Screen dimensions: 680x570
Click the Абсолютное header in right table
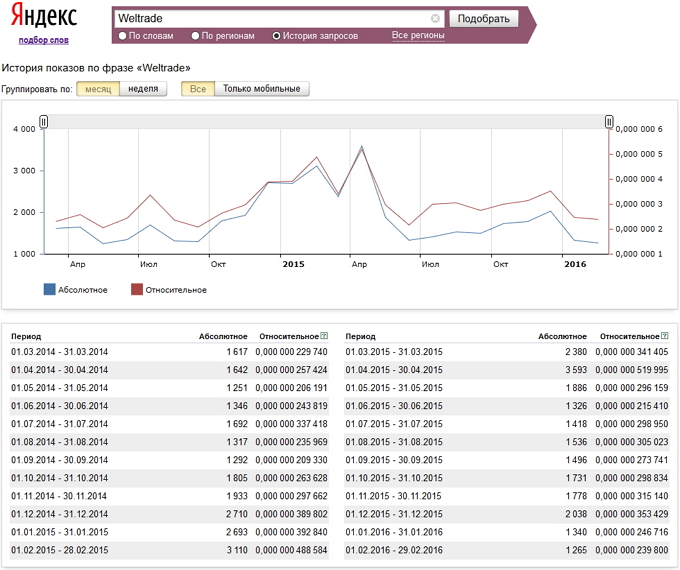(x=562, y=336)
